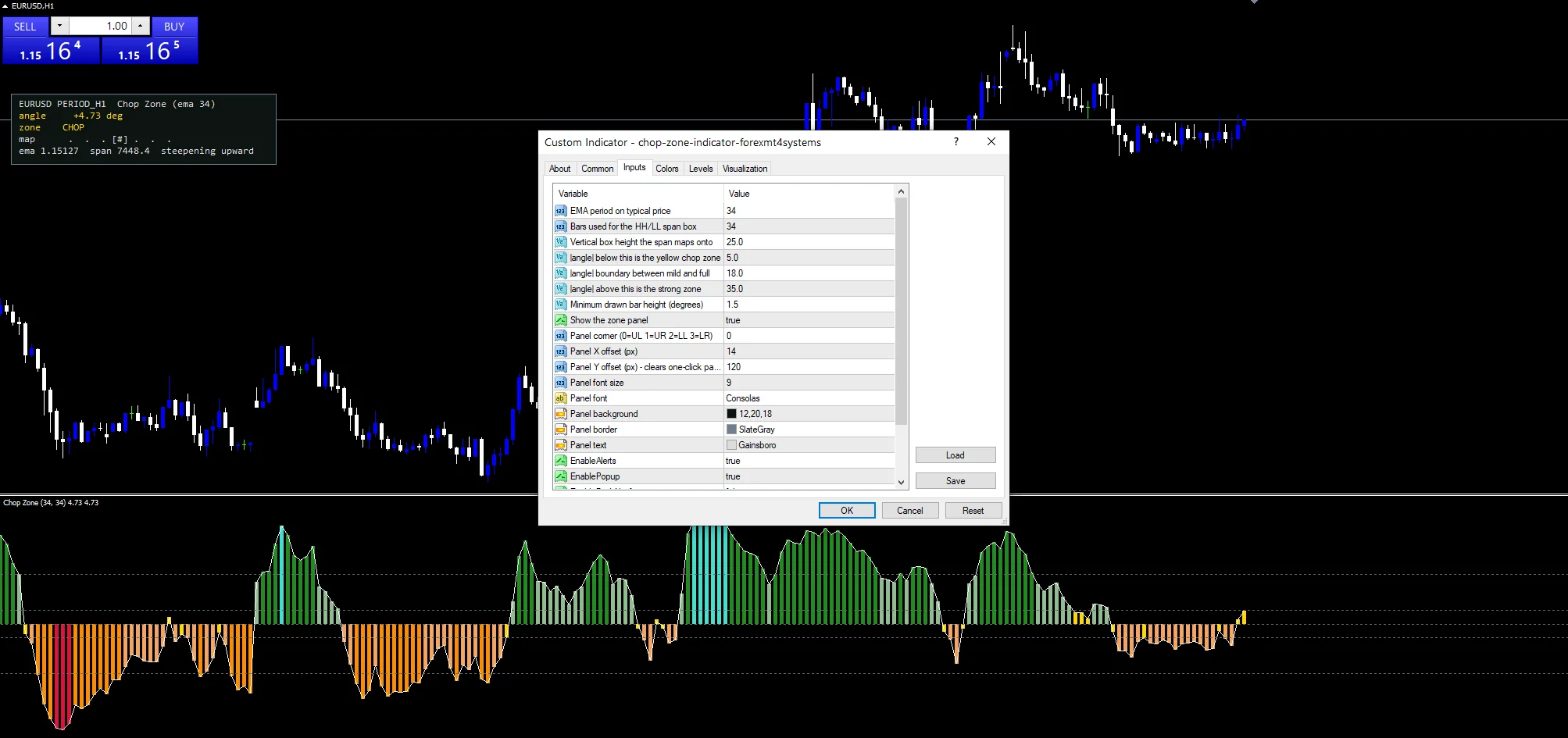Click icon beside yellow chop zone row
The image size is (1568, 738).
pos(560,258)
